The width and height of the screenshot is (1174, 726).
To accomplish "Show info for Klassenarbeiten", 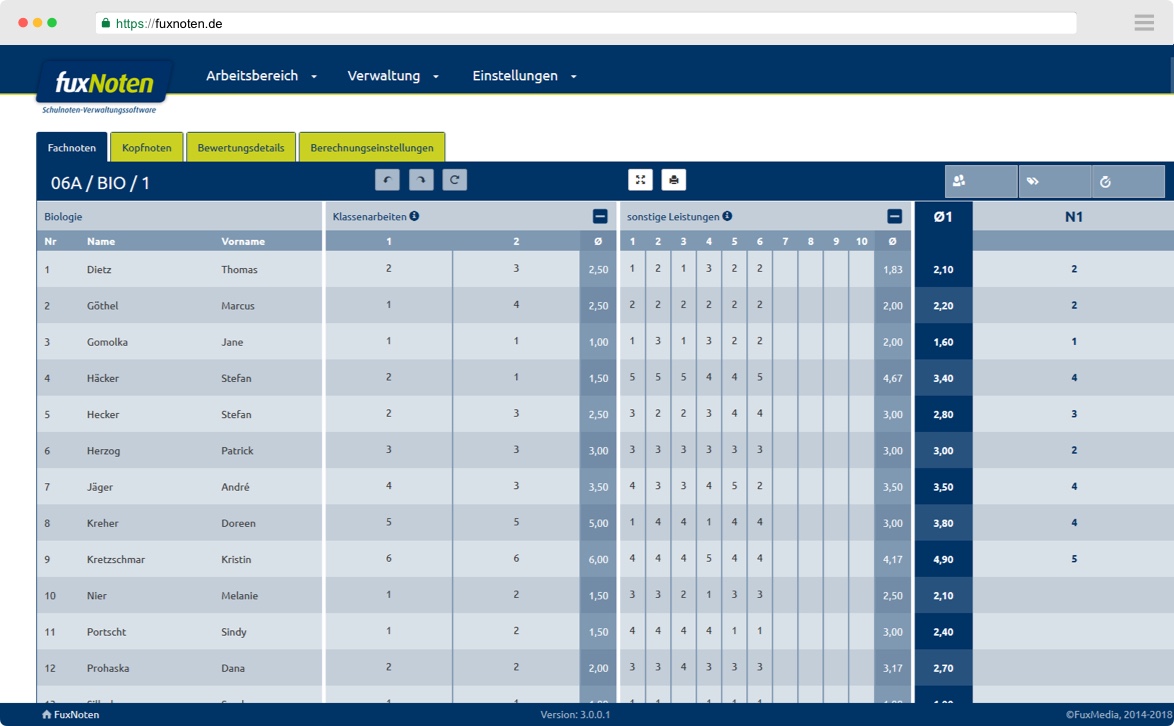I will pos(414,216).
